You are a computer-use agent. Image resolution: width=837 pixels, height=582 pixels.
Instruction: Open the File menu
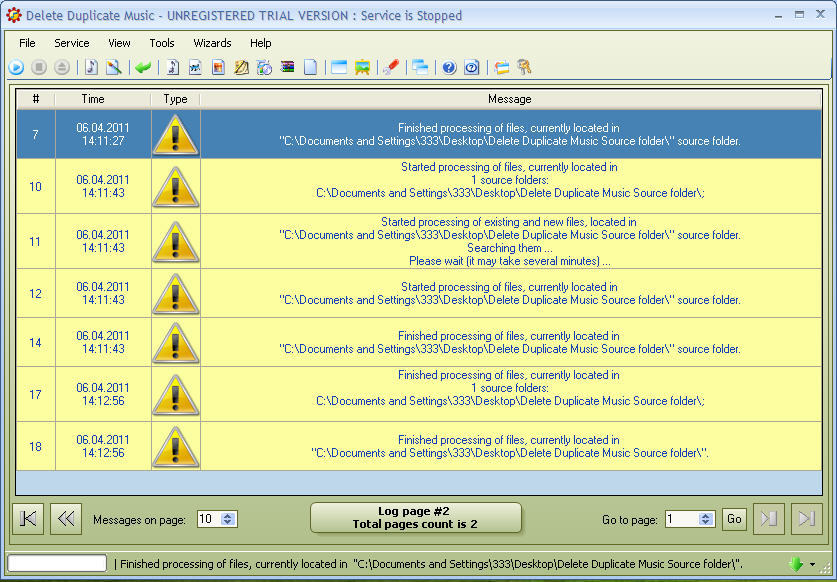coord(27,43)
